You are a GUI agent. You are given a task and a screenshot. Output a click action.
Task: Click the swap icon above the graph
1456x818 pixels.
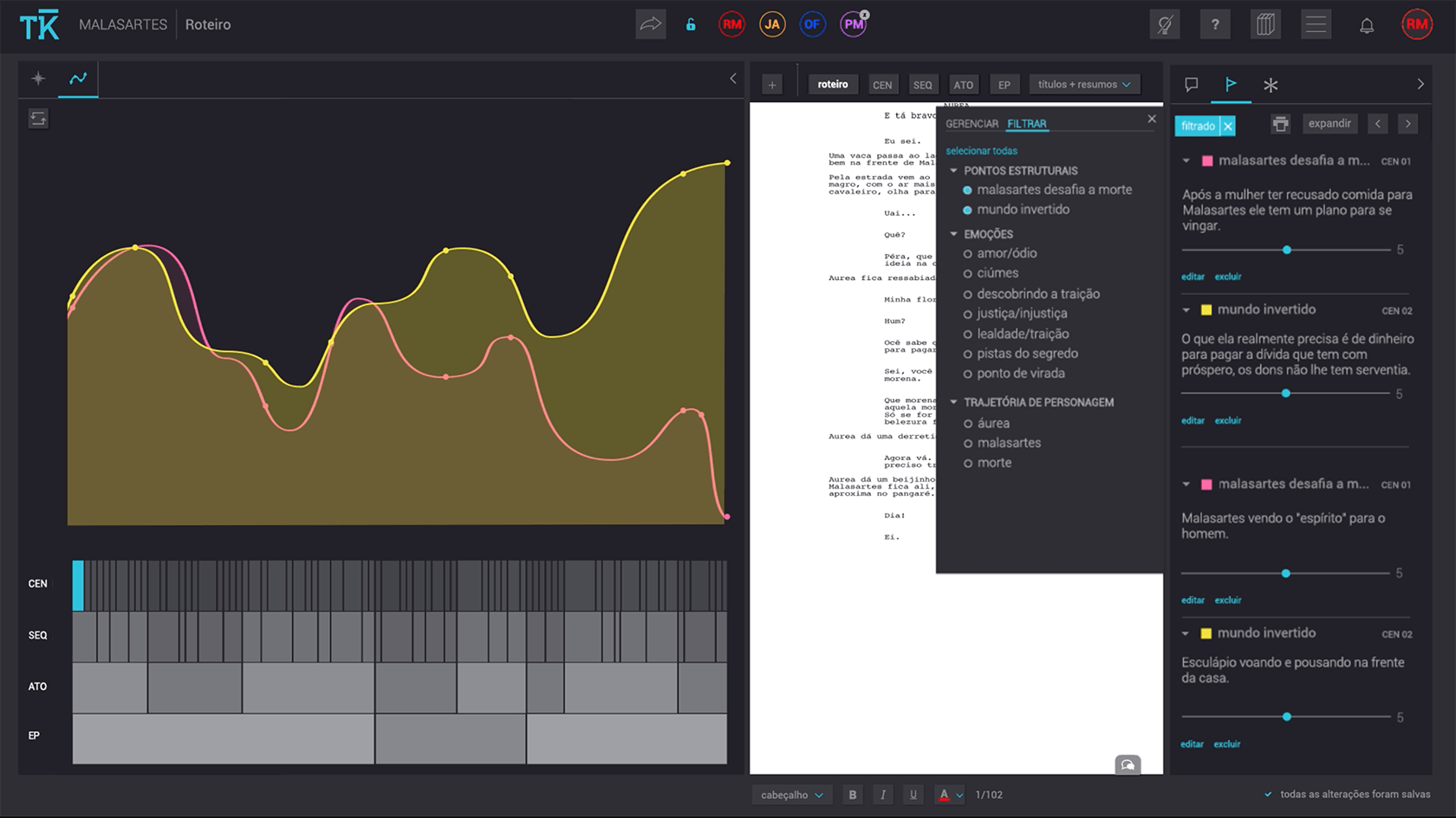point(38,119)
